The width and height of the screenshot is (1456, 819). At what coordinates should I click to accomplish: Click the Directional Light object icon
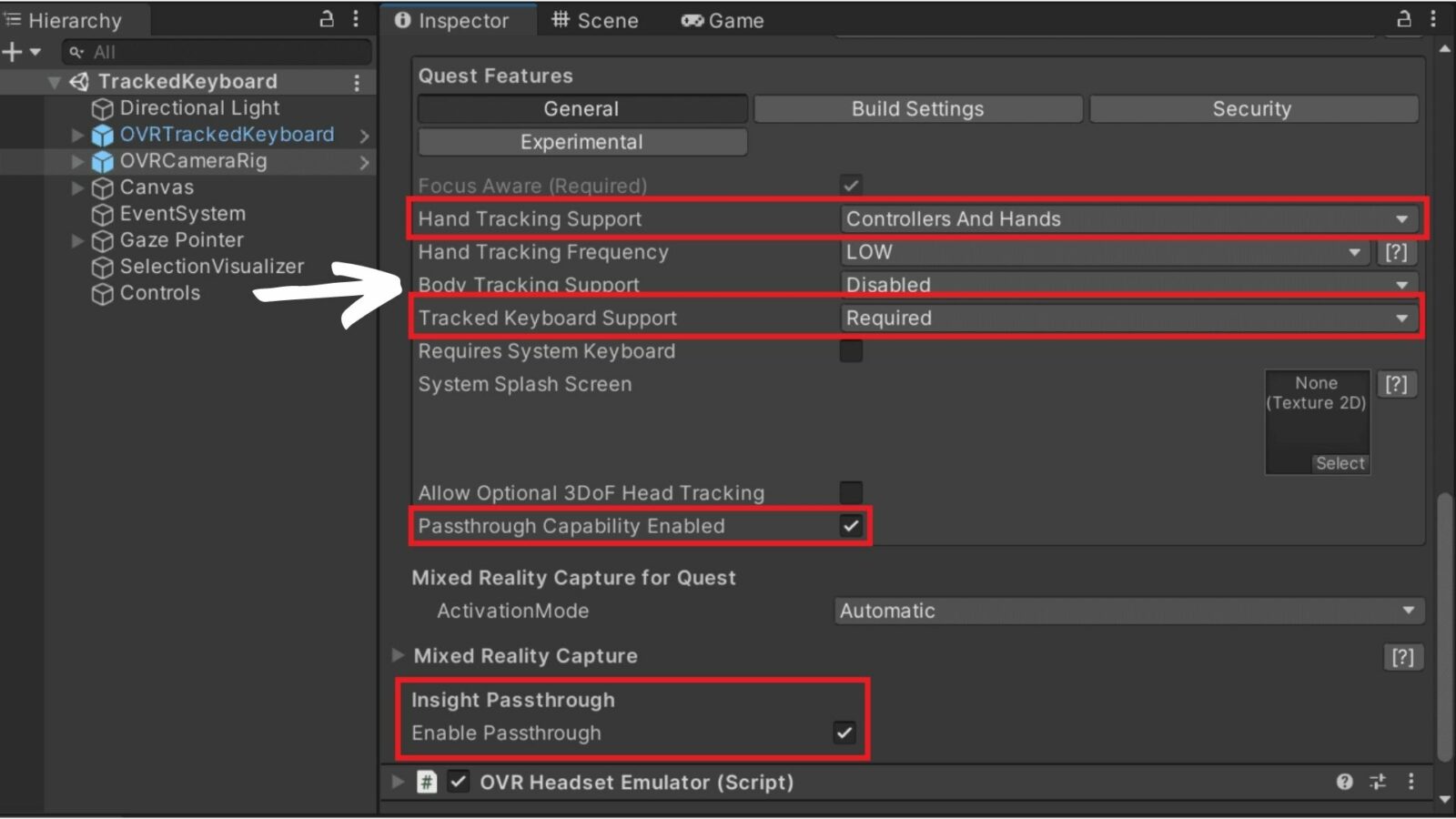pos(103,109)
